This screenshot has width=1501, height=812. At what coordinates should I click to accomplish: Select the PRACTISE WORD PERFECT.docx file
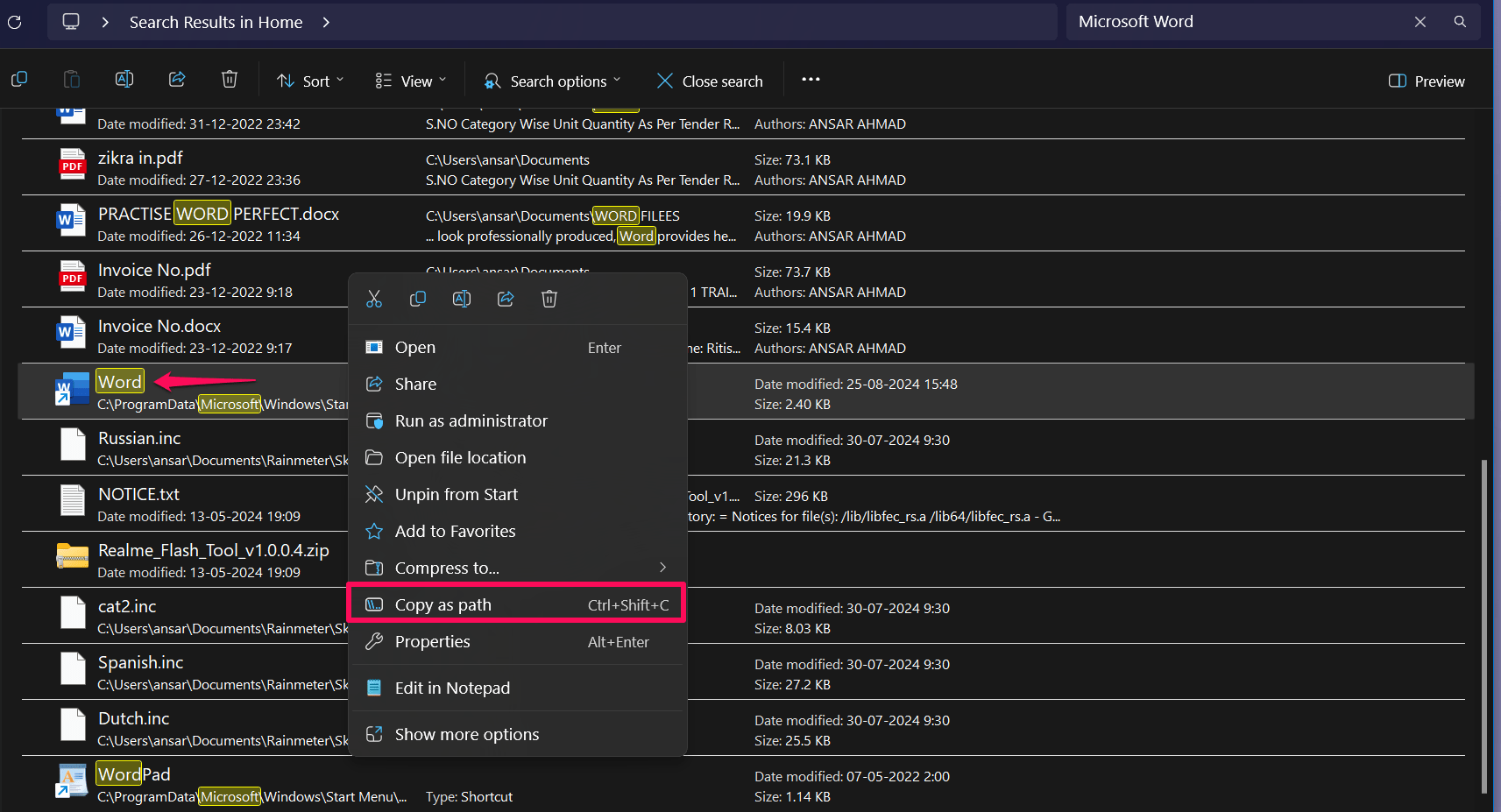point(218,215)
